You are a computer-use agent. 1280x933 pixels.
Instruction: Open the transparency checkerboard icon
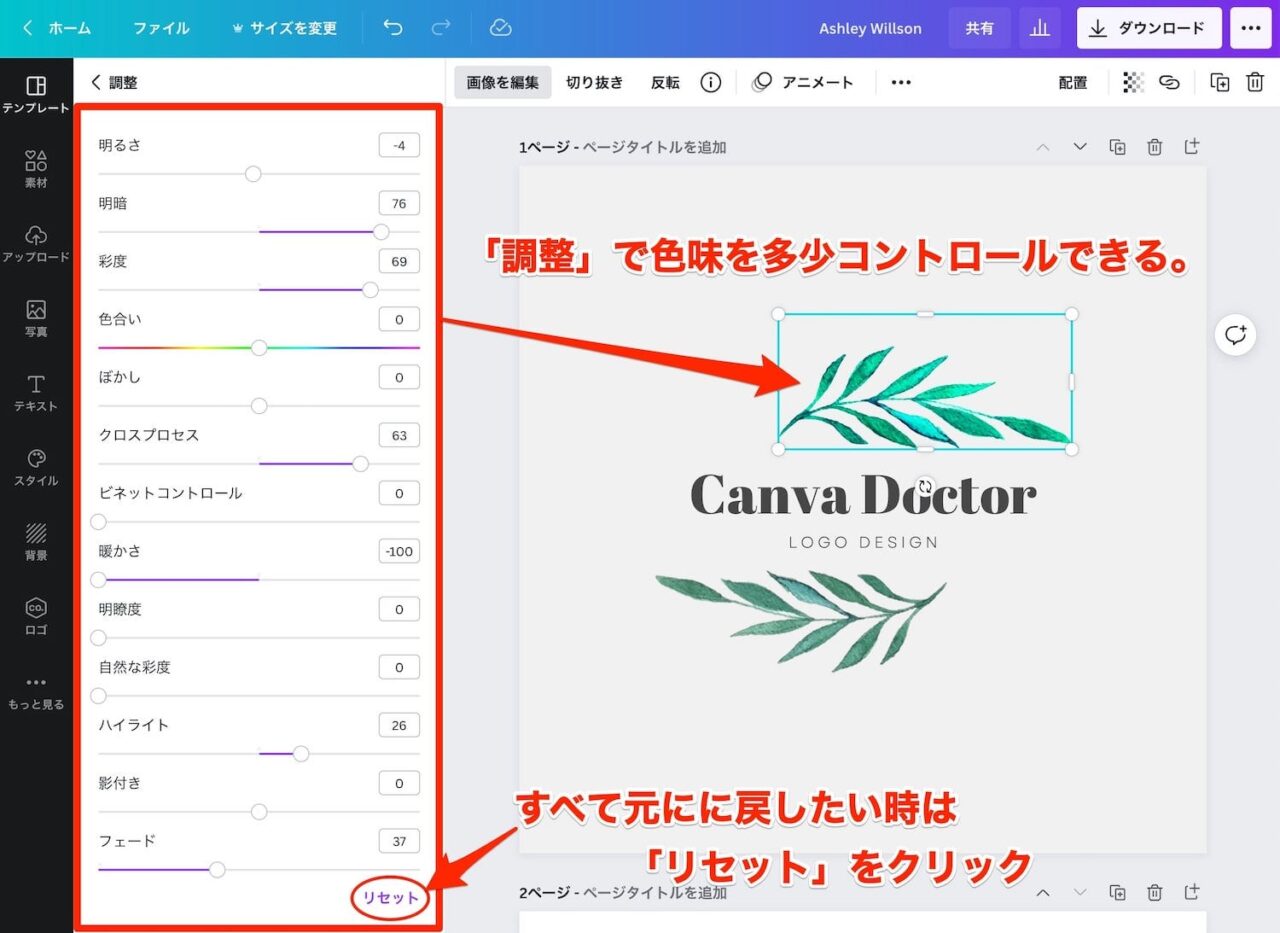pos(1133,82)
